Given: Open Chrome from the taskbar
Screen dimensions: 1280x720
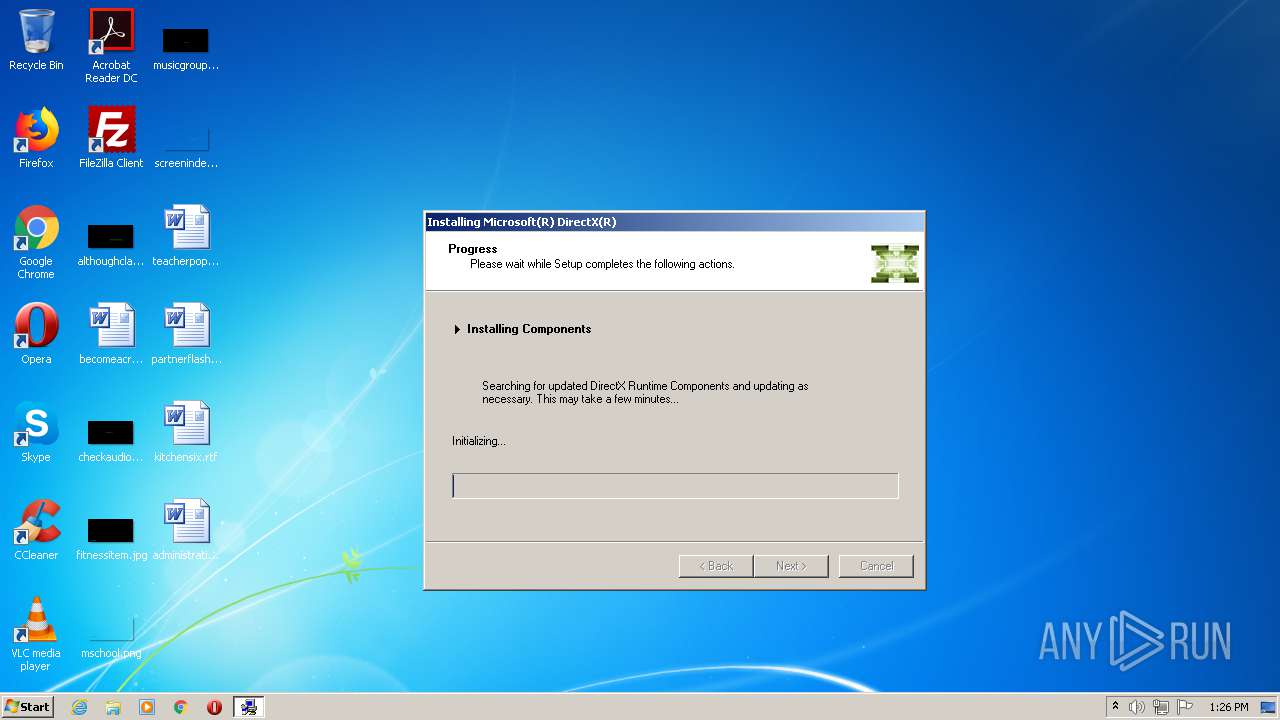Looking at the screenshot, I should 181,707.
